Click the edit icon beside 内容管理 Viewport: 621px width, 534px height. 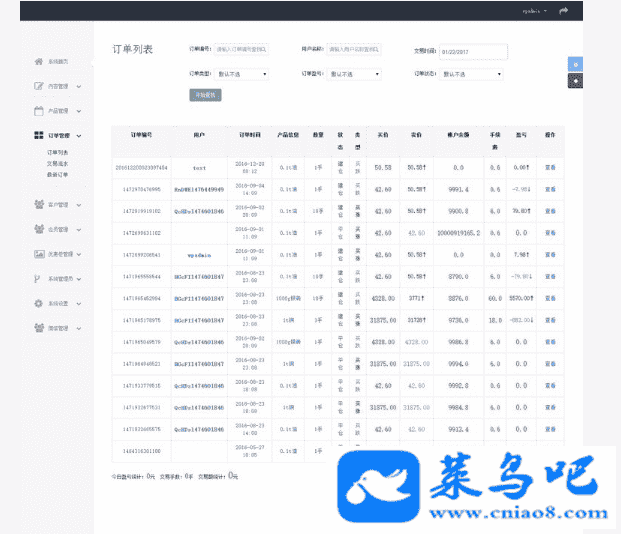pos(38,86)
